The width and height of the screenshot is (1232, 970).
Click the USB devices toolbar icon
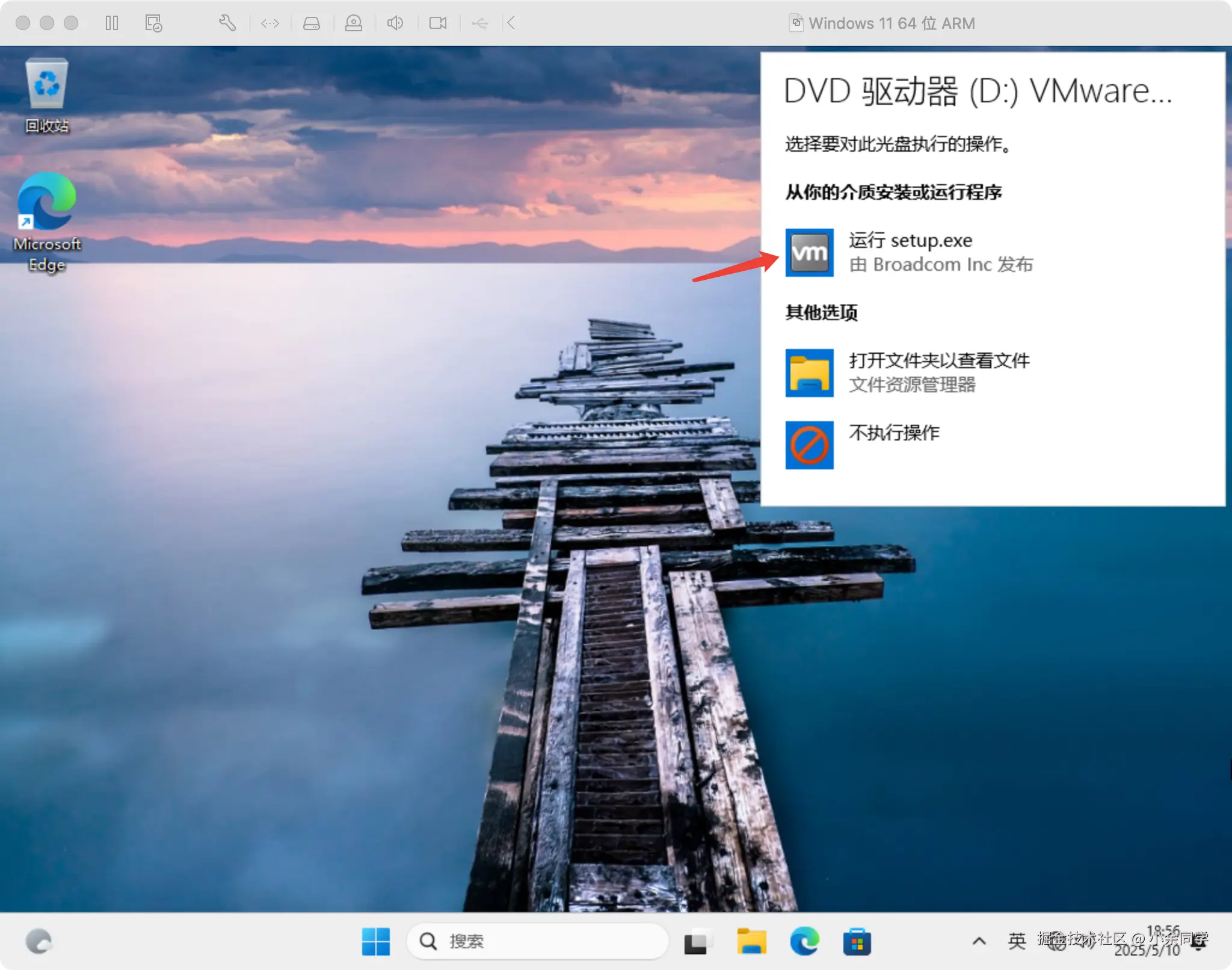point(479,23)
